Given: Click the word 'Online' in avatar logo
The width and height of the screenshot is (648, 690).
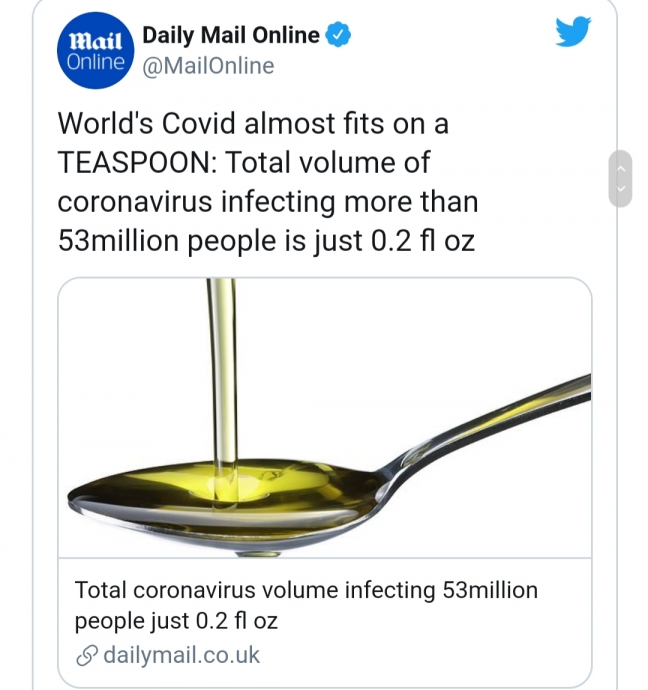Looking at the screenshot, I should [x=96, y=62].
